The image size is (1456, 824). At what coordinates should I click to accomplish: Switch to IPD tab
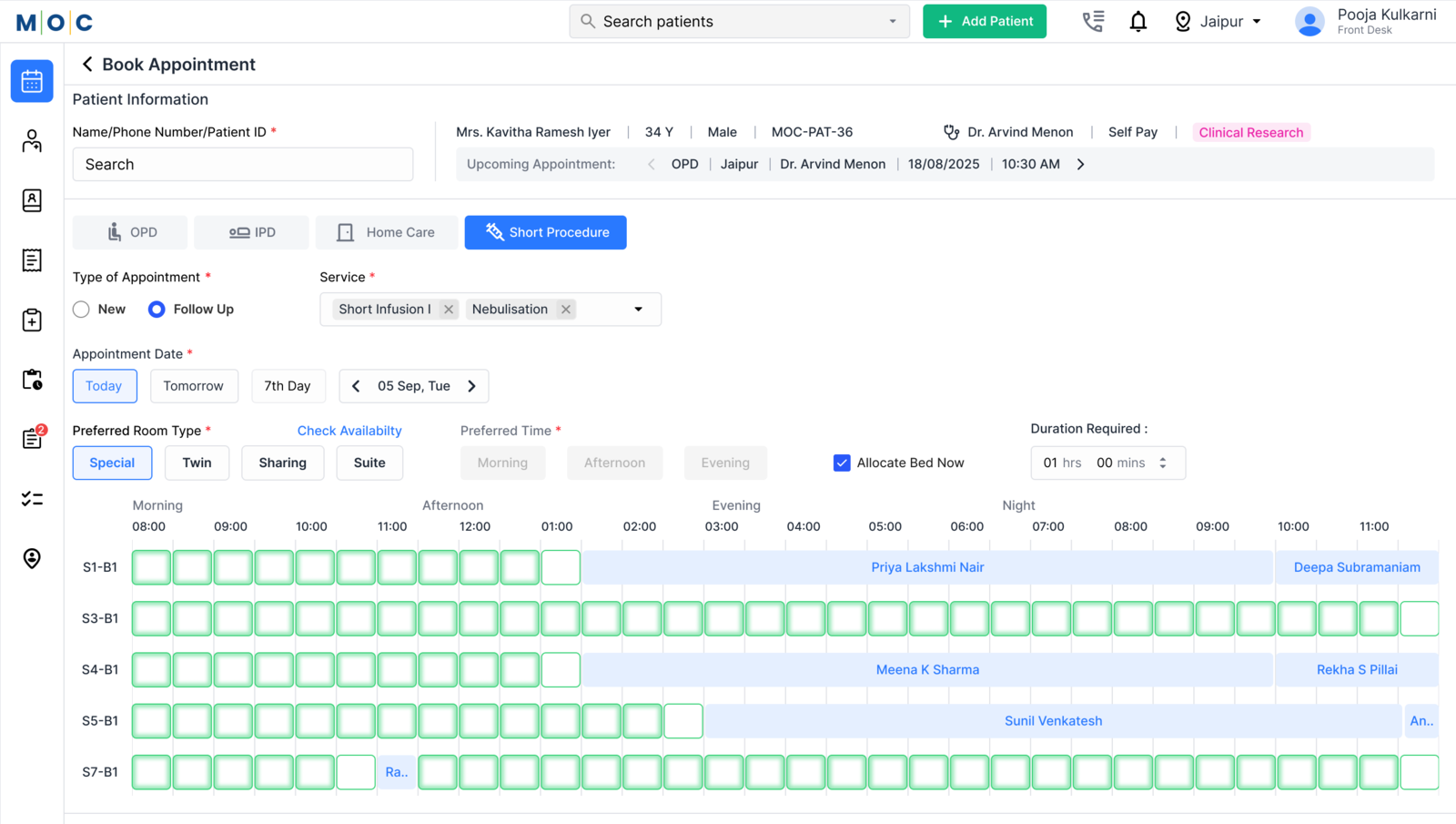(x=251, y=232)
